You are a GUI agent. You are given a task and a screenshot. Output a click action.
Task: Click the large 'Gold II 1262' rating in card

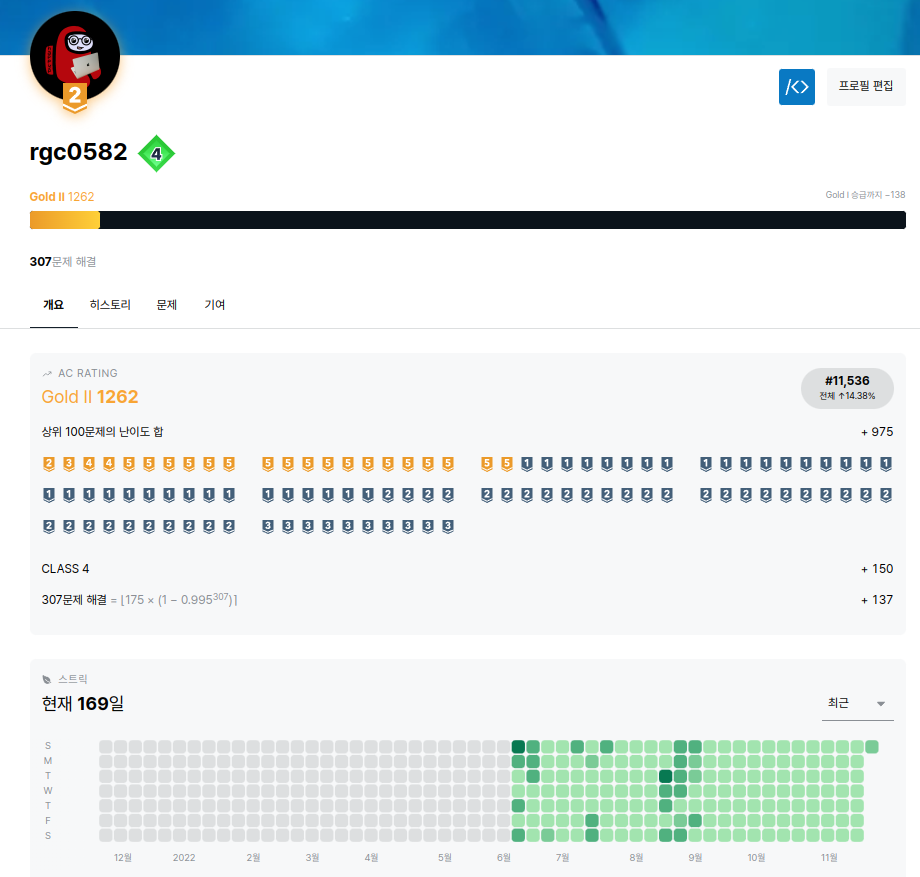point(90,397)
